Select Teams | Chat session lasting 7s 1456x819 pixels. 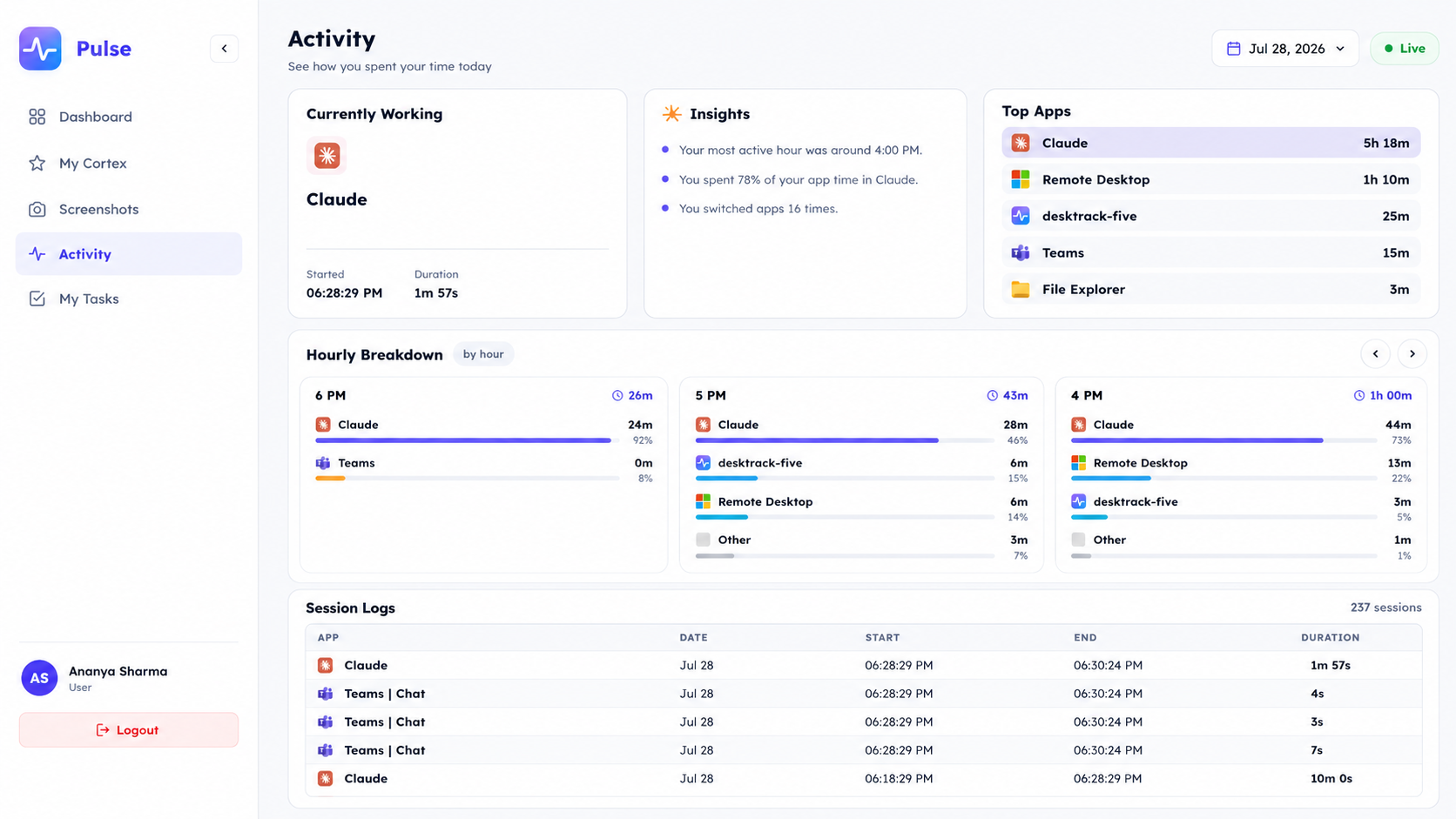(x=864, y=750)
